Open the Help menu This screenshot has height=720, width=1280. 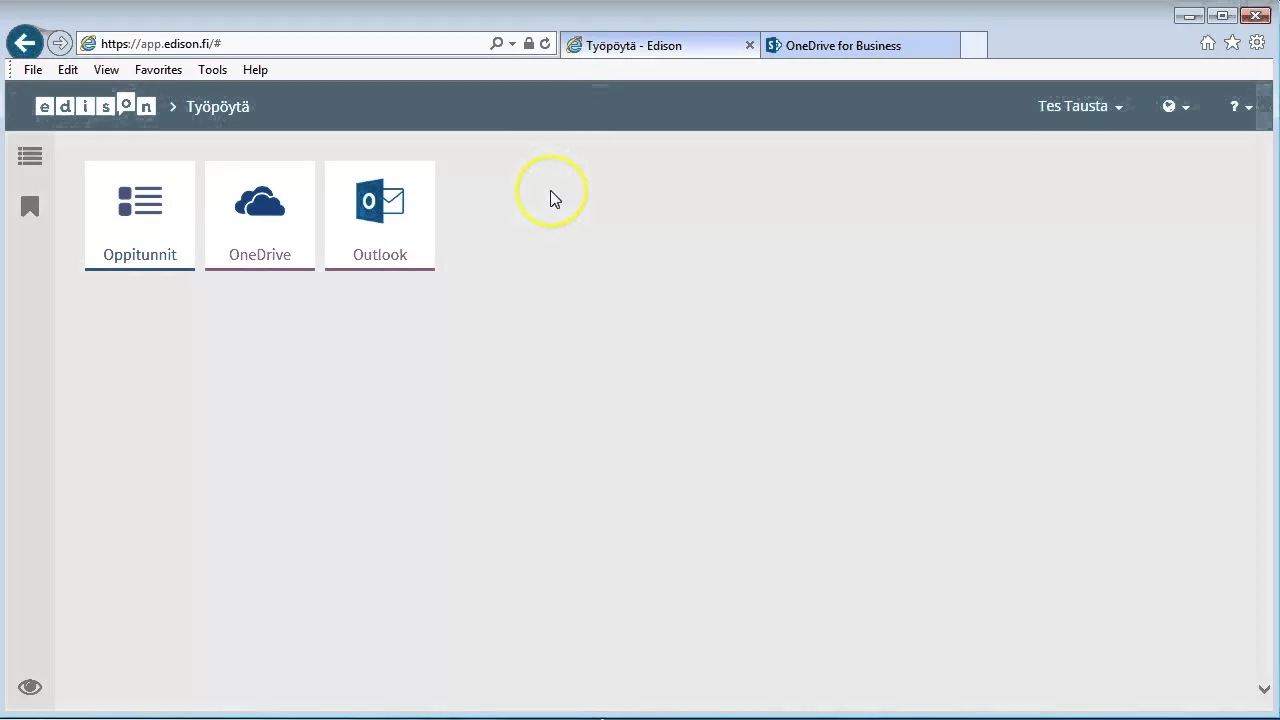coord(255,70)
